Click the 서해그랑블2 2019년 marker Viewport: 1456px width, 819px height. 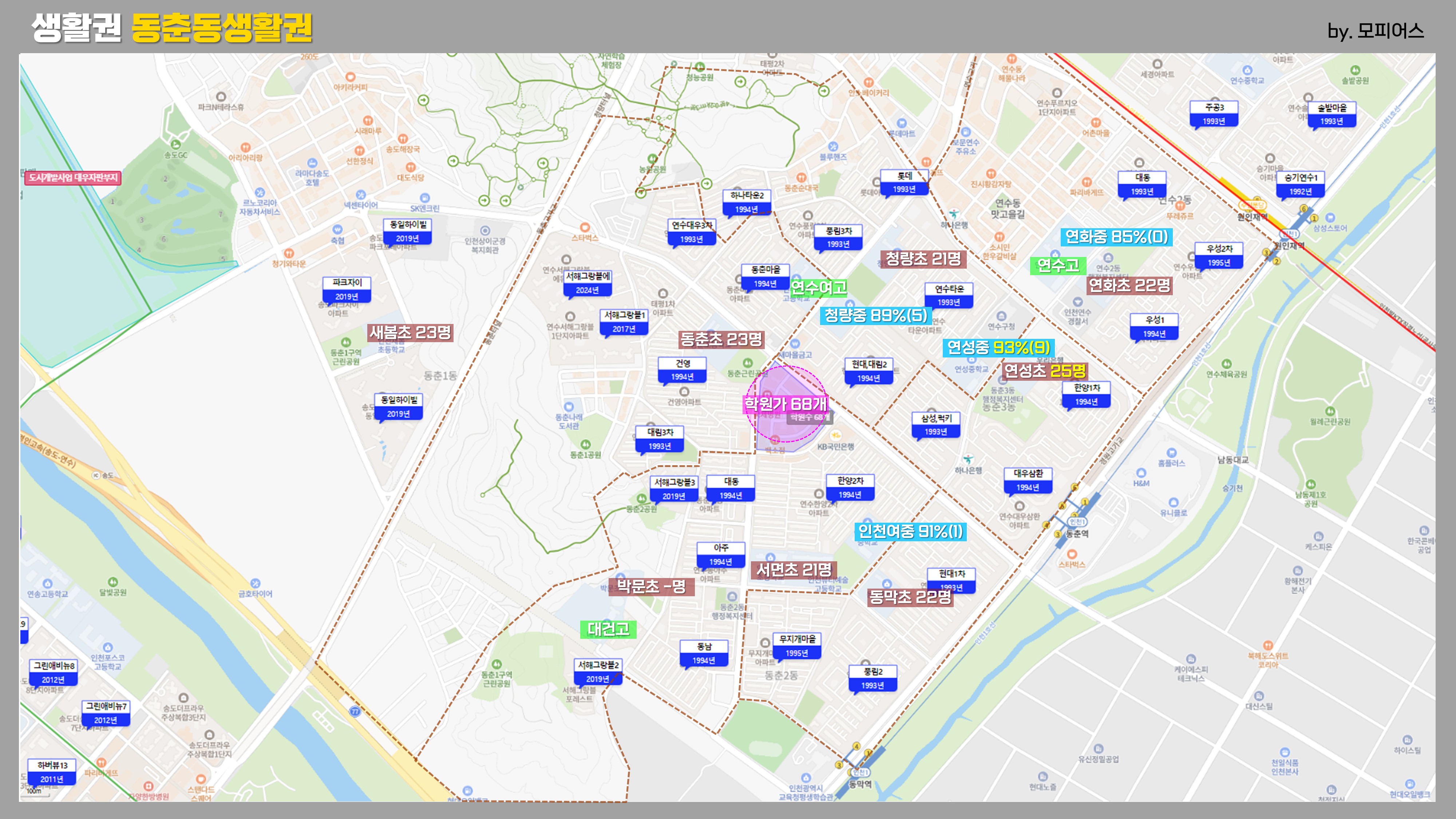point(598,672)
